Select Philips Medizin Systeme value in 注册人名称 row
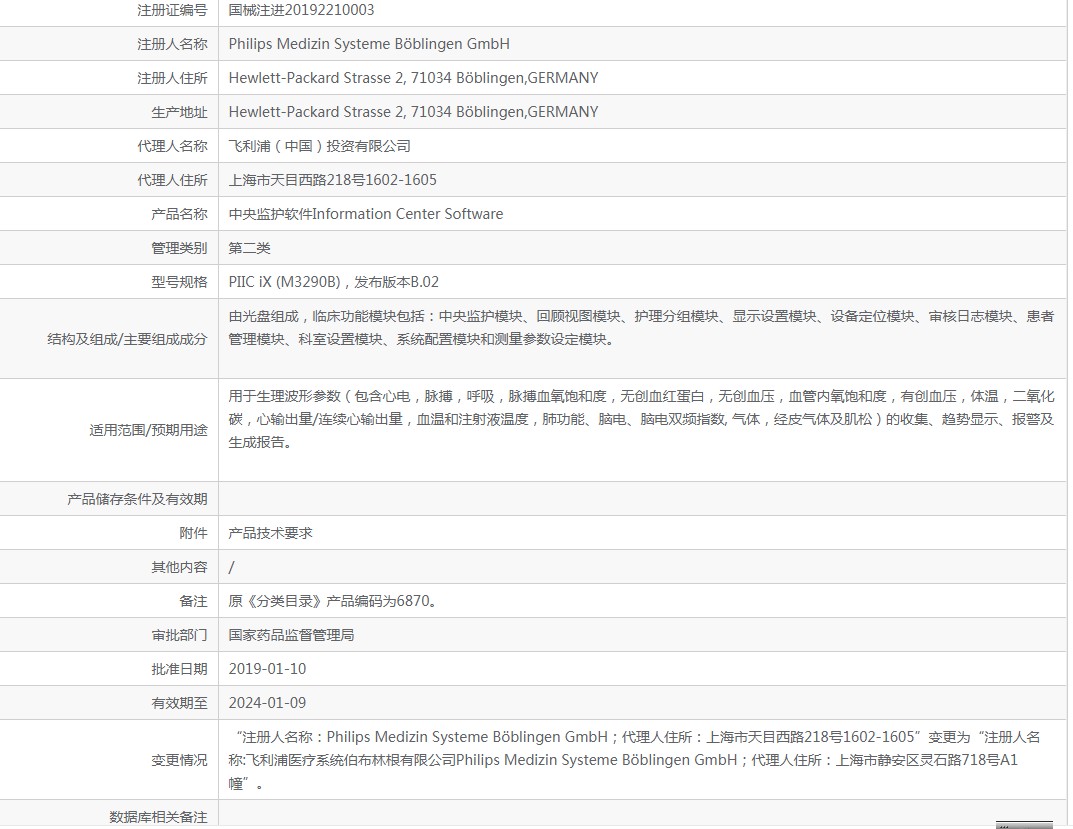The height and width of the screenshot is (829, 1073). pos(369,44)
